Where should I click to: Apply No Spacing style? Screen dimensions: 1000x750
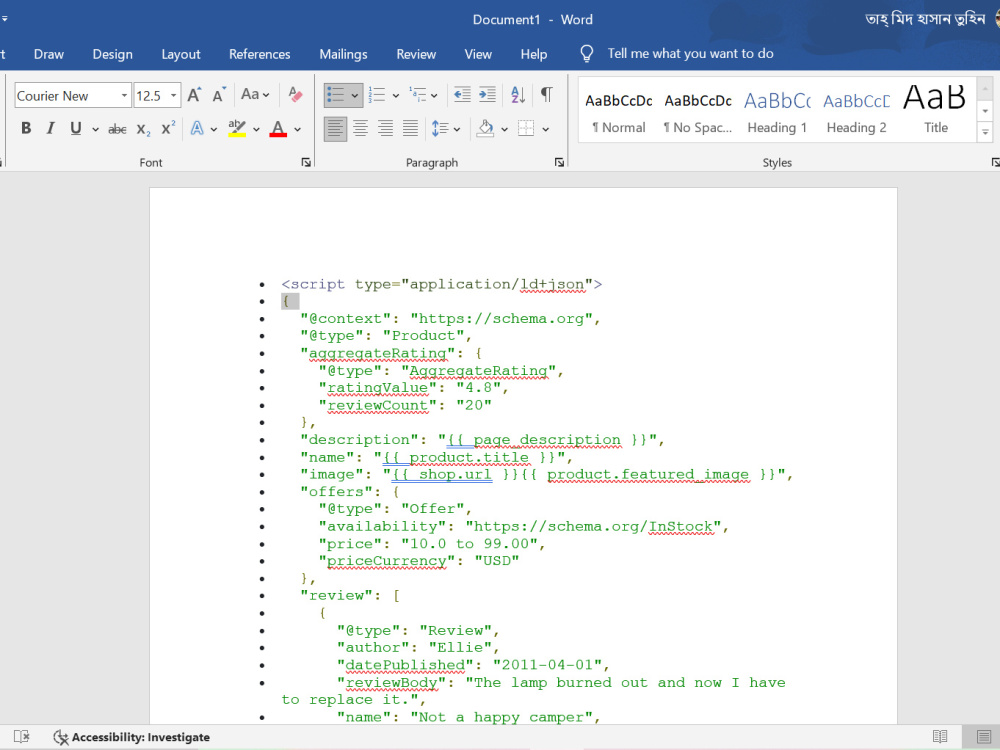coord(698,112)
